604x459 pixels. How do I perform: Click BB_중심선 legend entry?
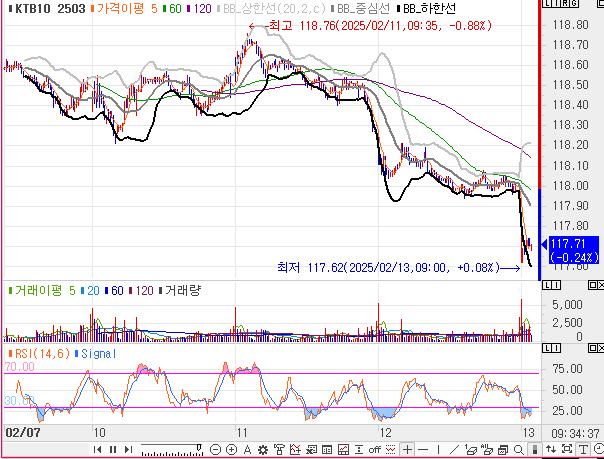(361, 9)
